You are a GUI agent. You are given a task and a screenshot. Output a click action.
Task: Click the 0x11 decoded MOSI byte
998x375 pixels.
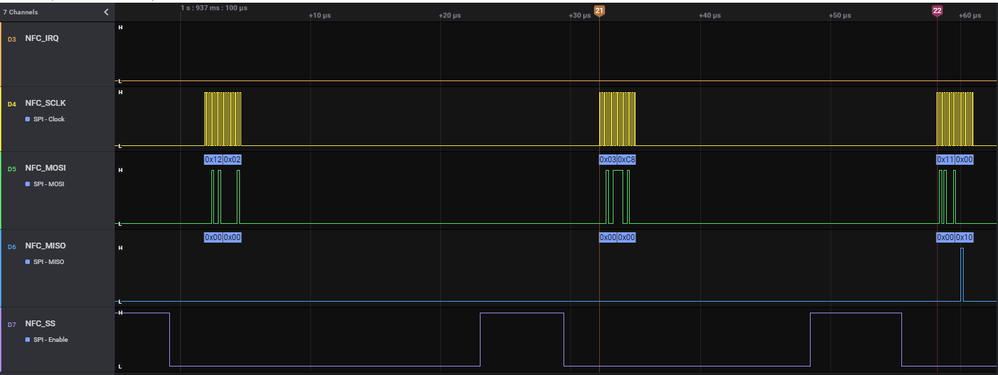click(945, 159)
